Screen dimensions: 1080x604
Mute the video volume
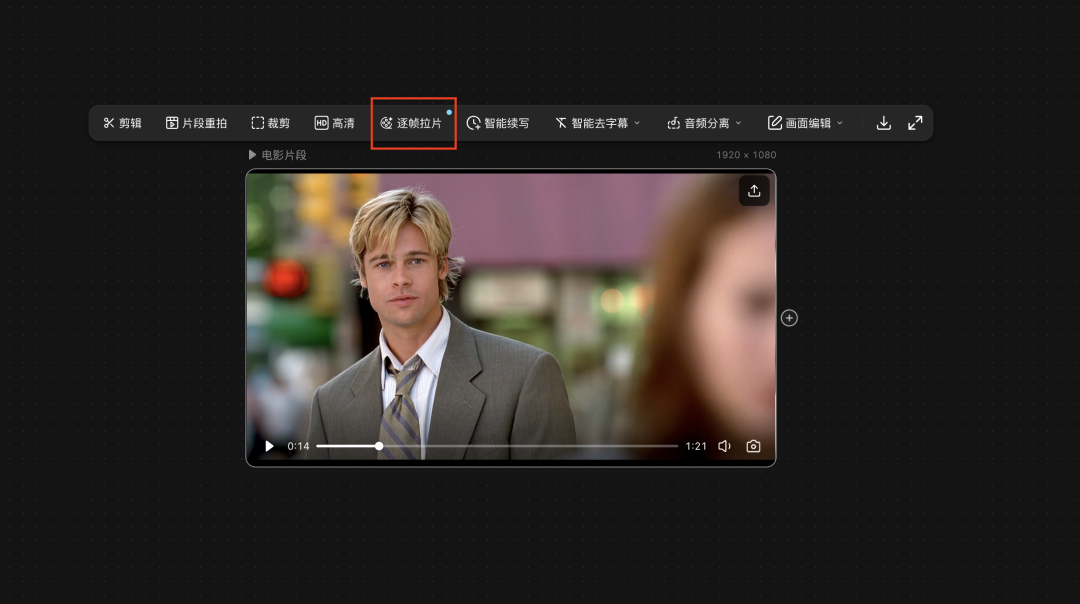(x=725, y=446)
